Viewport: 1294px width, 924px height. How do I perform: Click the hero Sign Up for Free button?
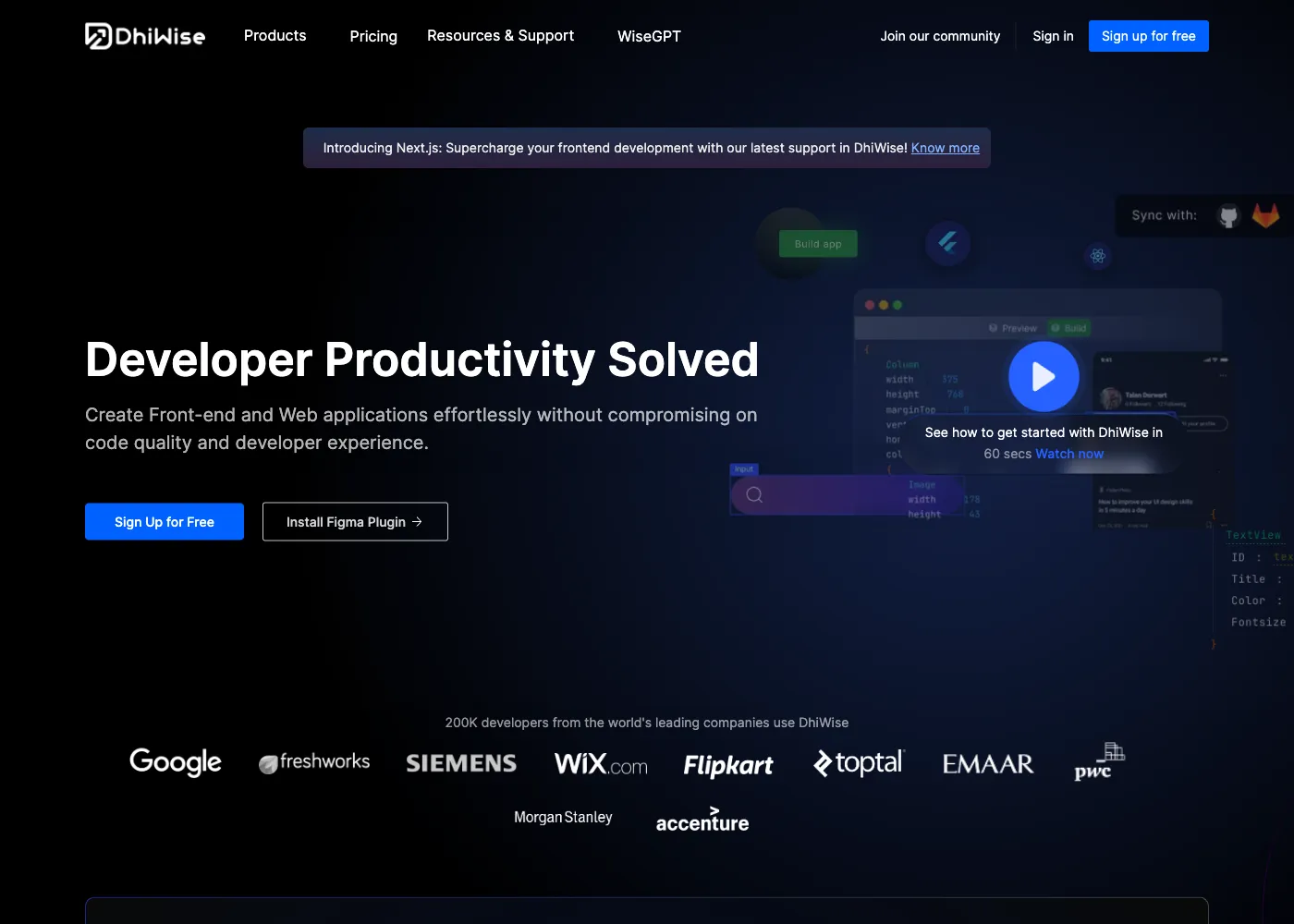[x=165, y=522]
